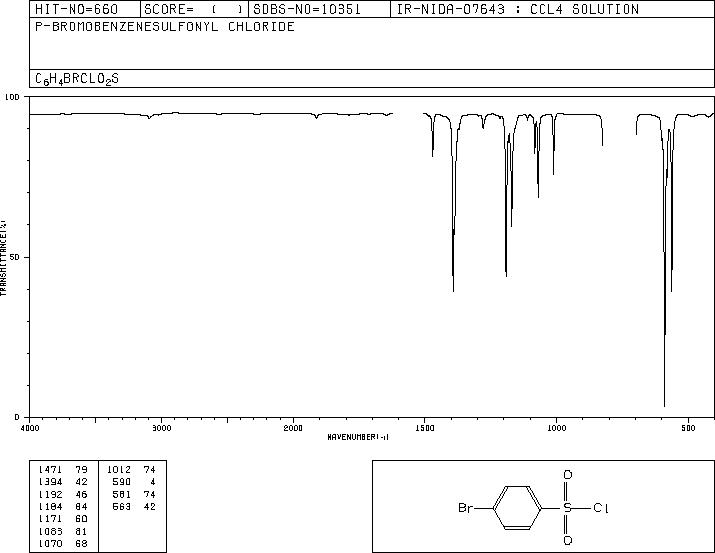Click the 1192 entry in the peak table
715x553 pixels.
pos(51,494)
